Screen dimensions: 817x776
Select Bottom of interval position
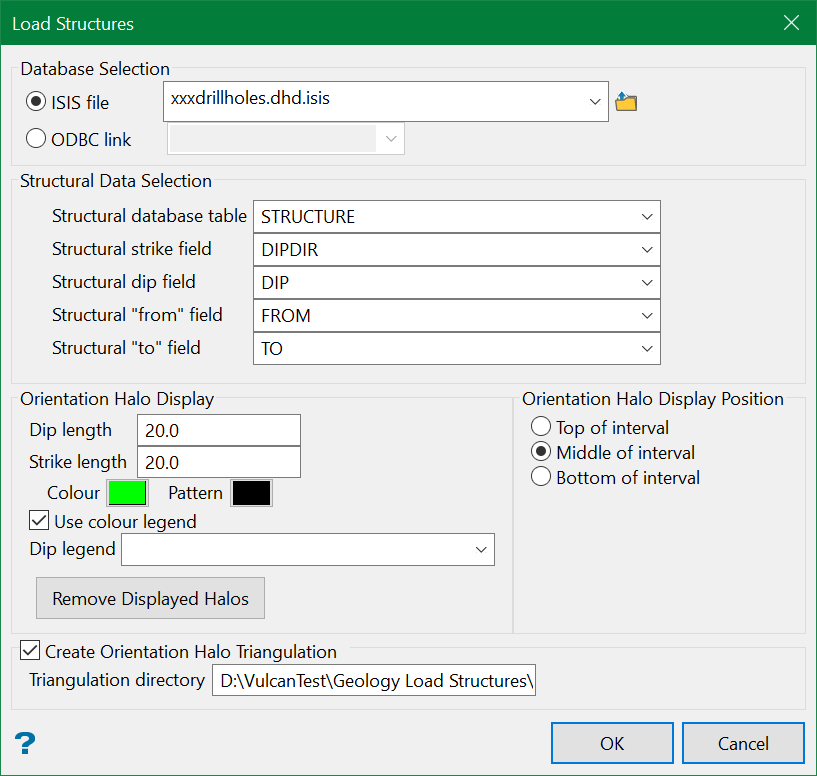pos(541,477)
